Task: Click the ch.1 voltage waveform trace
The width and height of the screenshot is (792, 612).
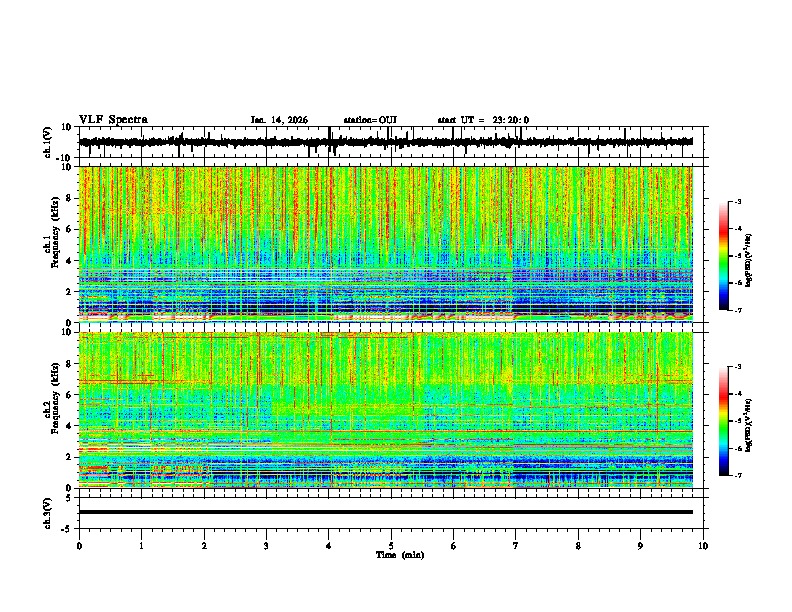Action: click(385, 142)
